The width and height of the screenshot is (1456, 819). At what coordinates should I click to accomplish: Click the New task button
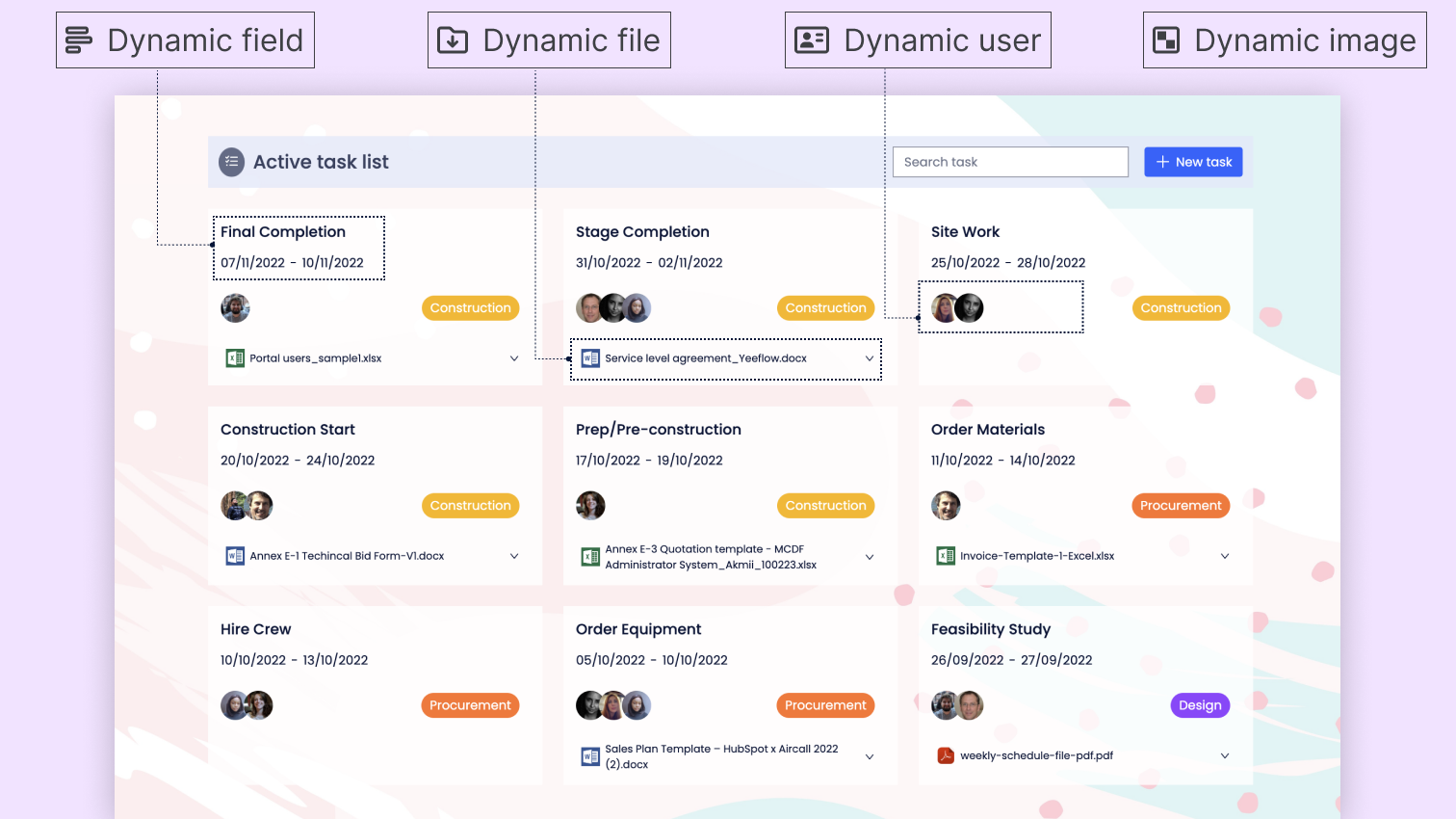coord(1193,162)
